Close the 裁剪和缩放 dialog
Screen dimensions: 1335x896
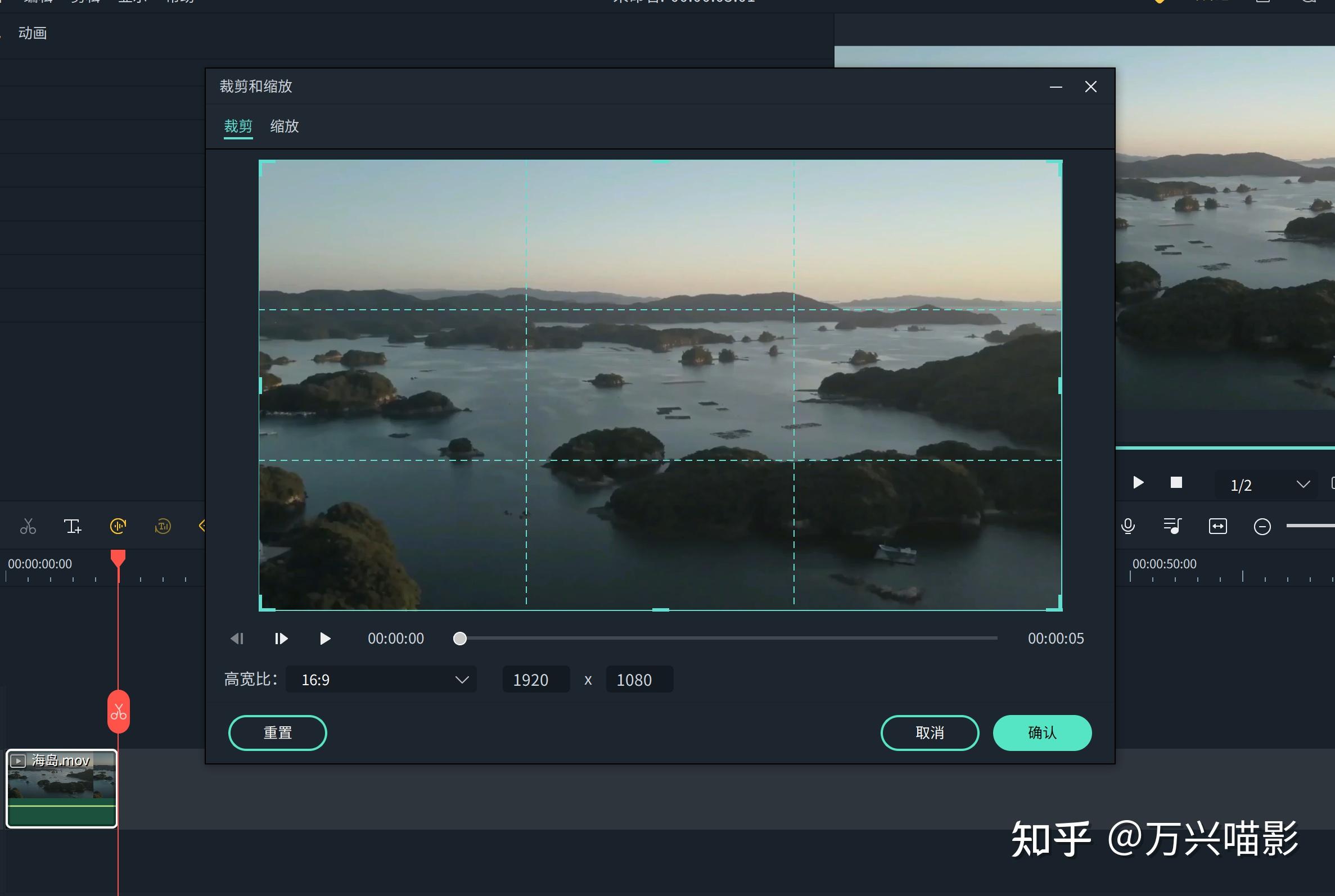click(x=1090, y=87)
